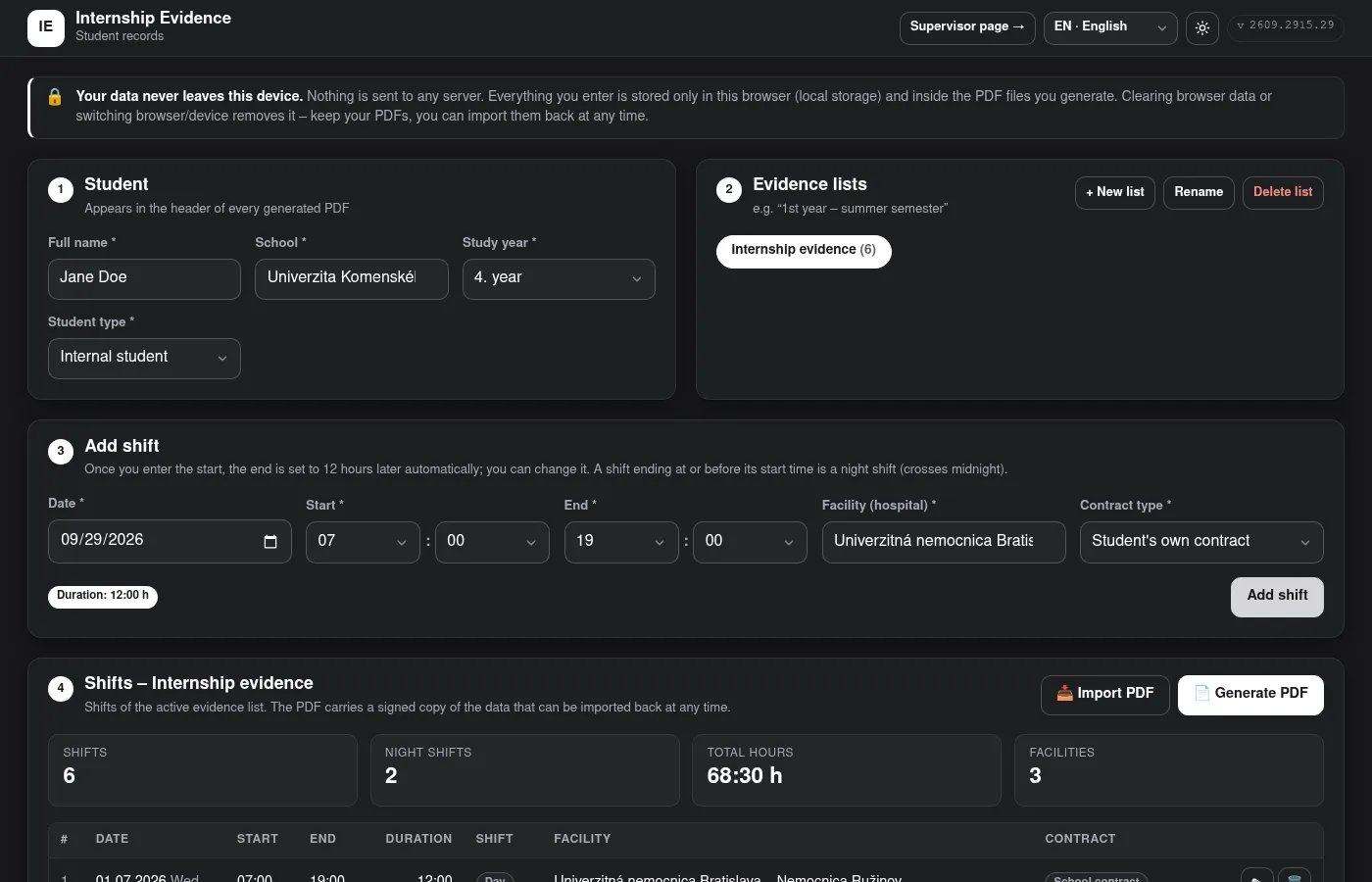1372x882 pixels.
Task: Click the DATE column header
Action: pyautogui.click(x=112, y=839)
